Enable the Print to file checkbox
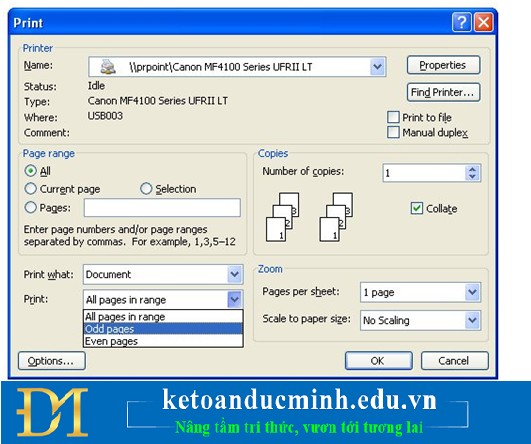 [393, 117]
